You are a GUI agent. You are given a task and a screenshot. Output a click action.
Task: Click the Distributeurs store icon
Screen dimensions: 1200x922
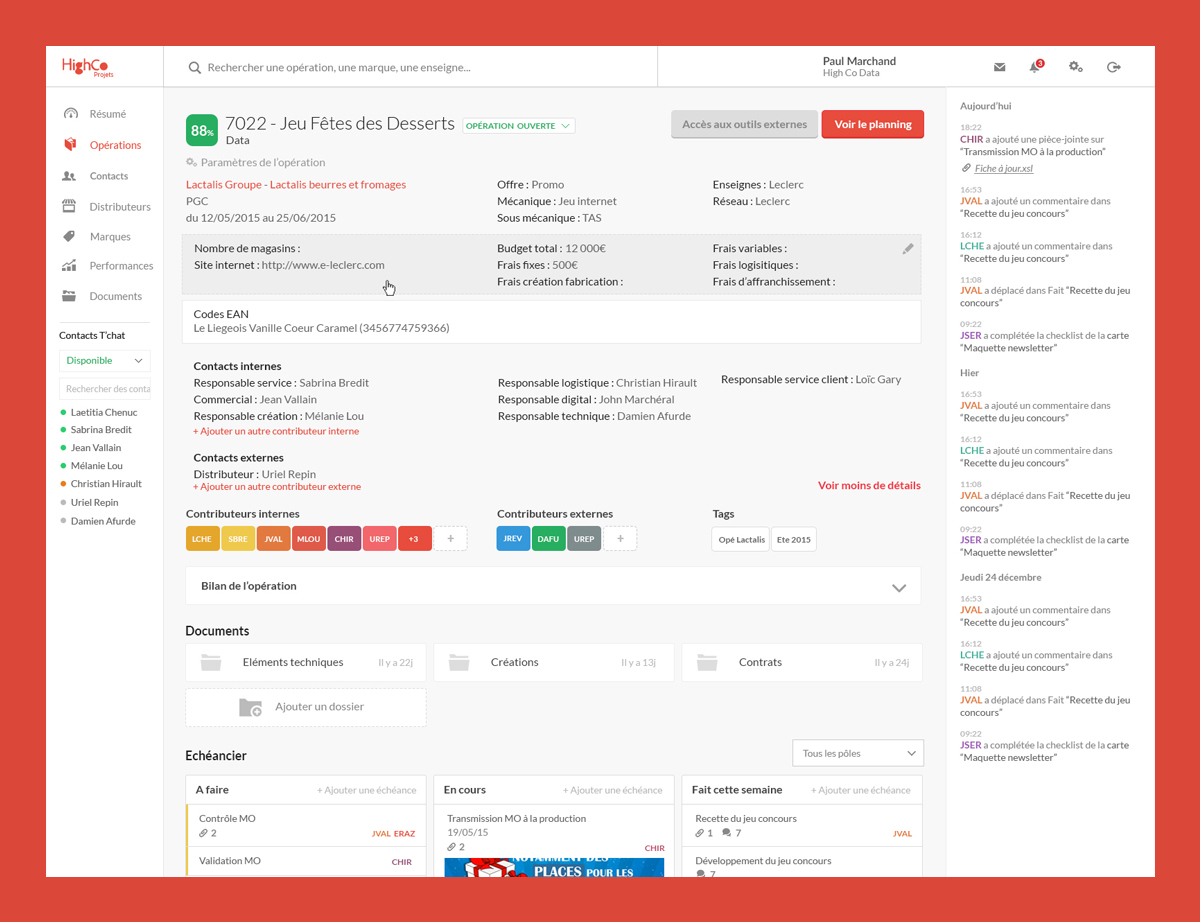click(69, 206)
